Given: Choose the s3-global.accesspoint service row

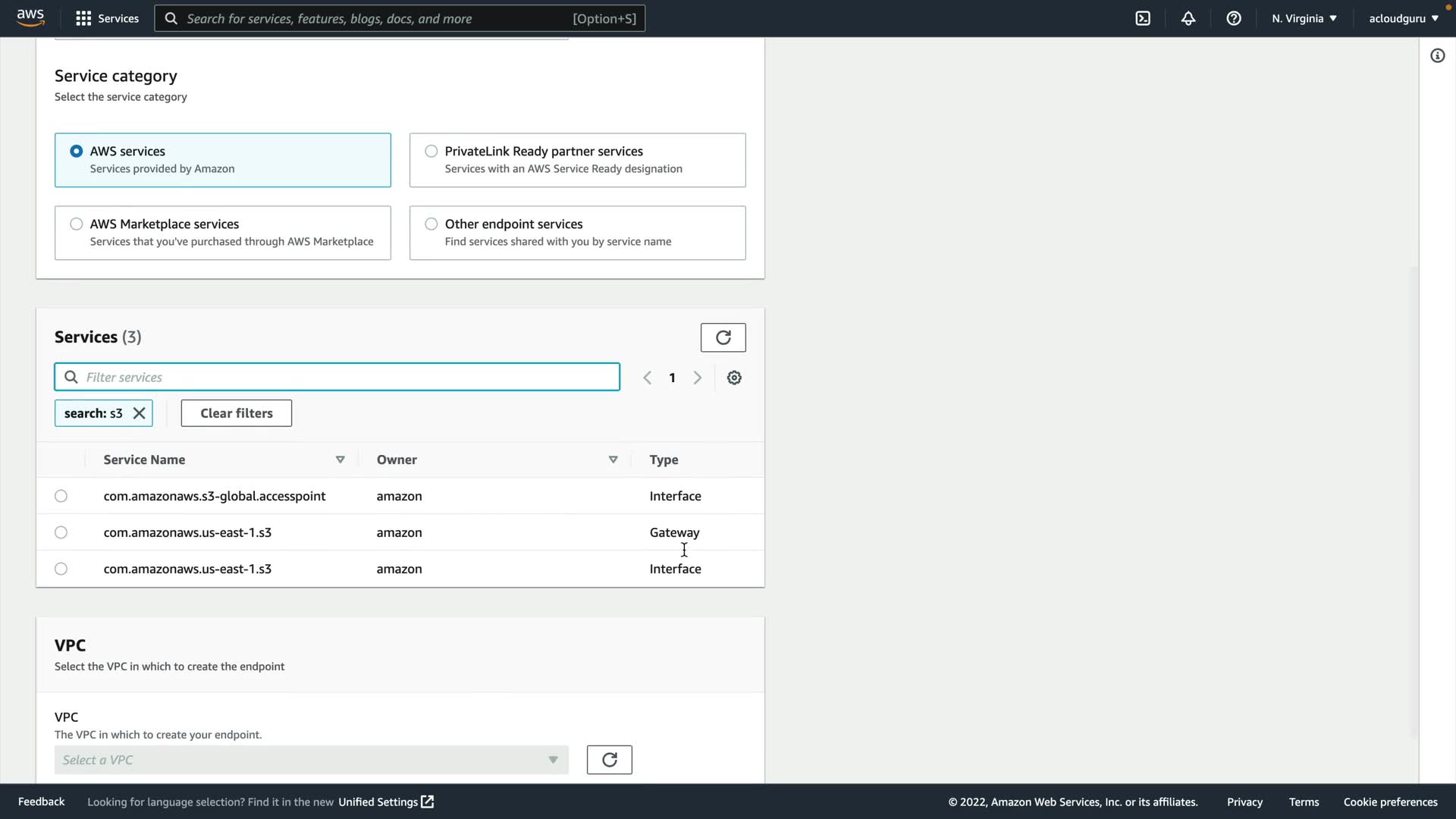Looking at the screenshot, I should click(x=61, y=496).
